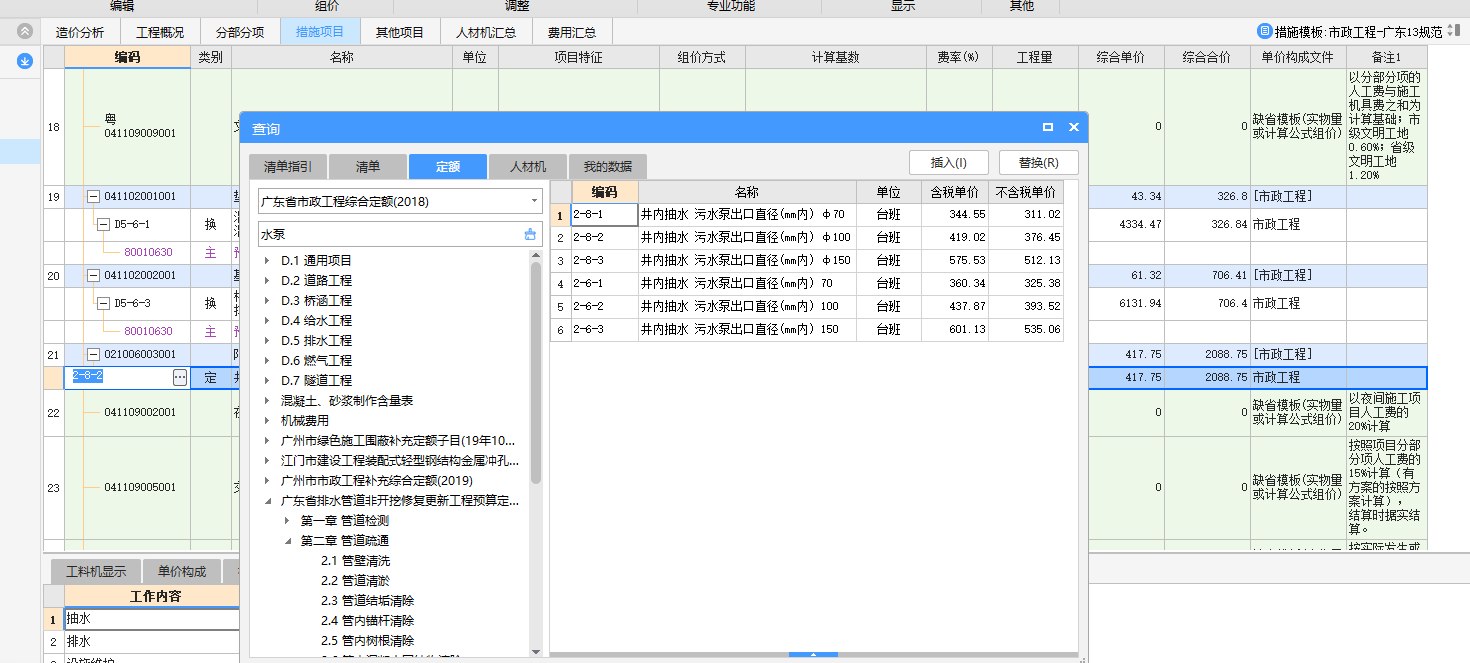Image resolution: width=1470 pixels, height=663 pixels.
Task: Collapse the ribbon with double-chevron up icon
Action: coord(25,32)
